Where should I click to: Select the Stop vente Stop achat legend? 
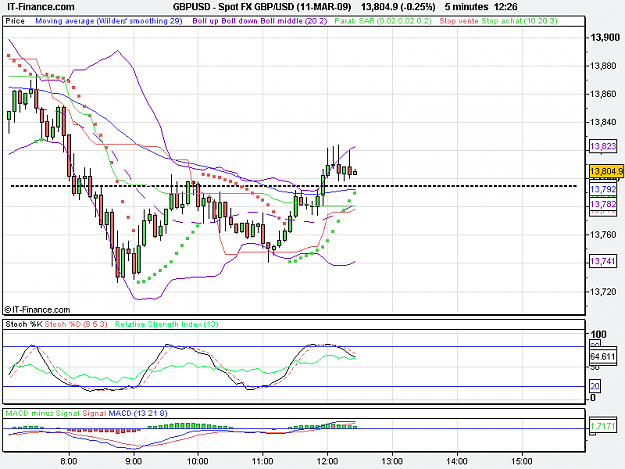point(498,21)
